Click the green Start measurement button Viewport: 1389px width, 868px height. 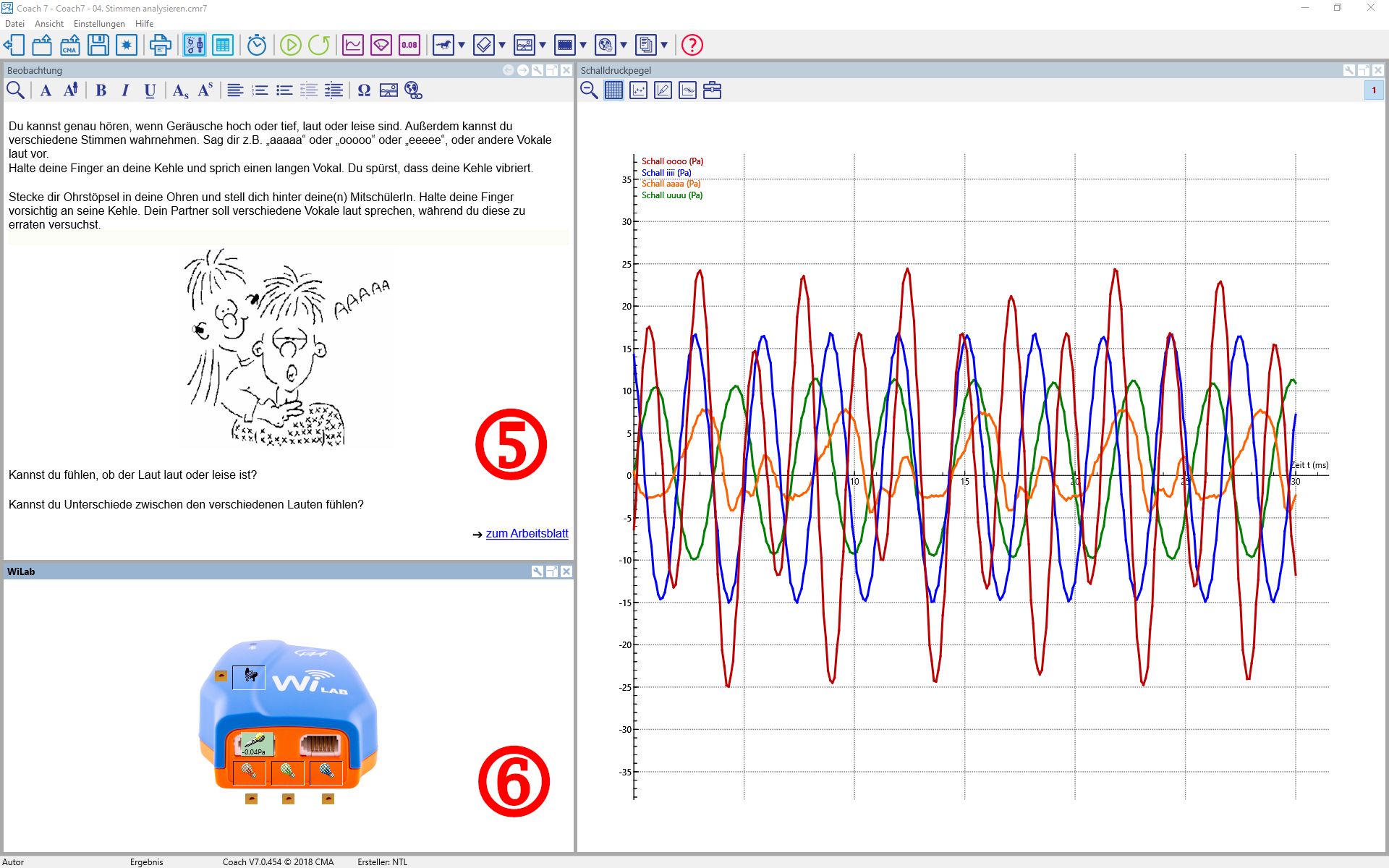[x=290, y=45]
